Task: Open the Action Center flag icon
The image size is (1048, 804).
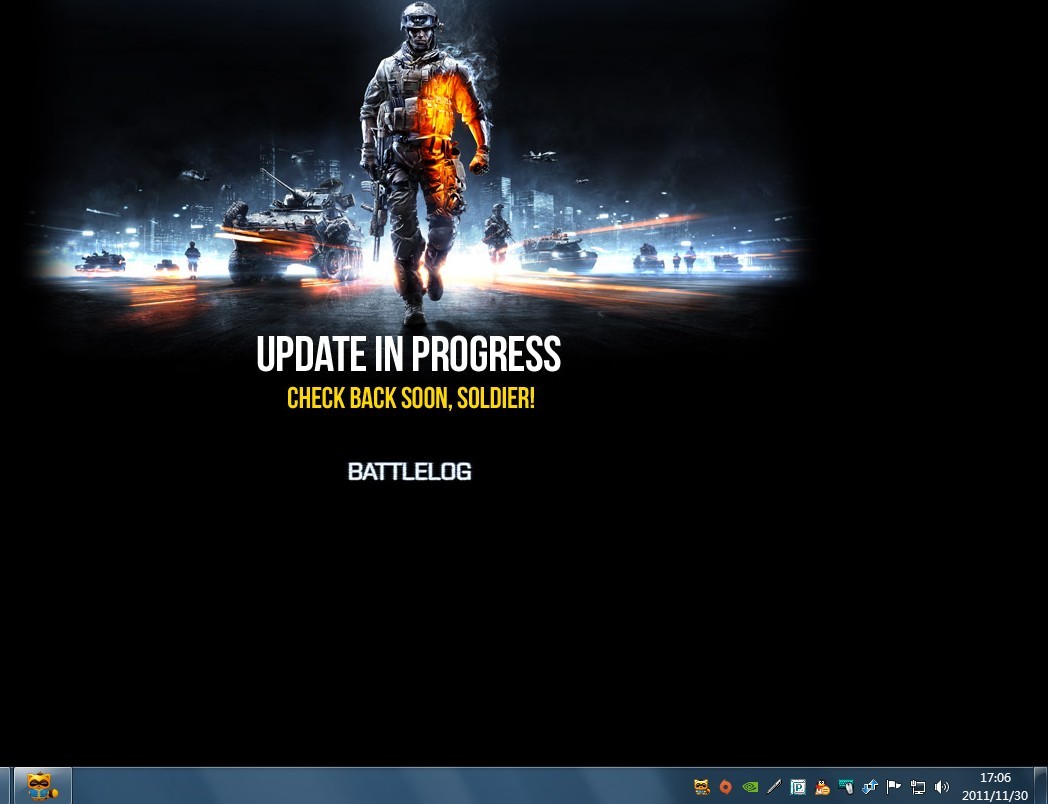Action: pyautogui.click(x=894, y=787)
